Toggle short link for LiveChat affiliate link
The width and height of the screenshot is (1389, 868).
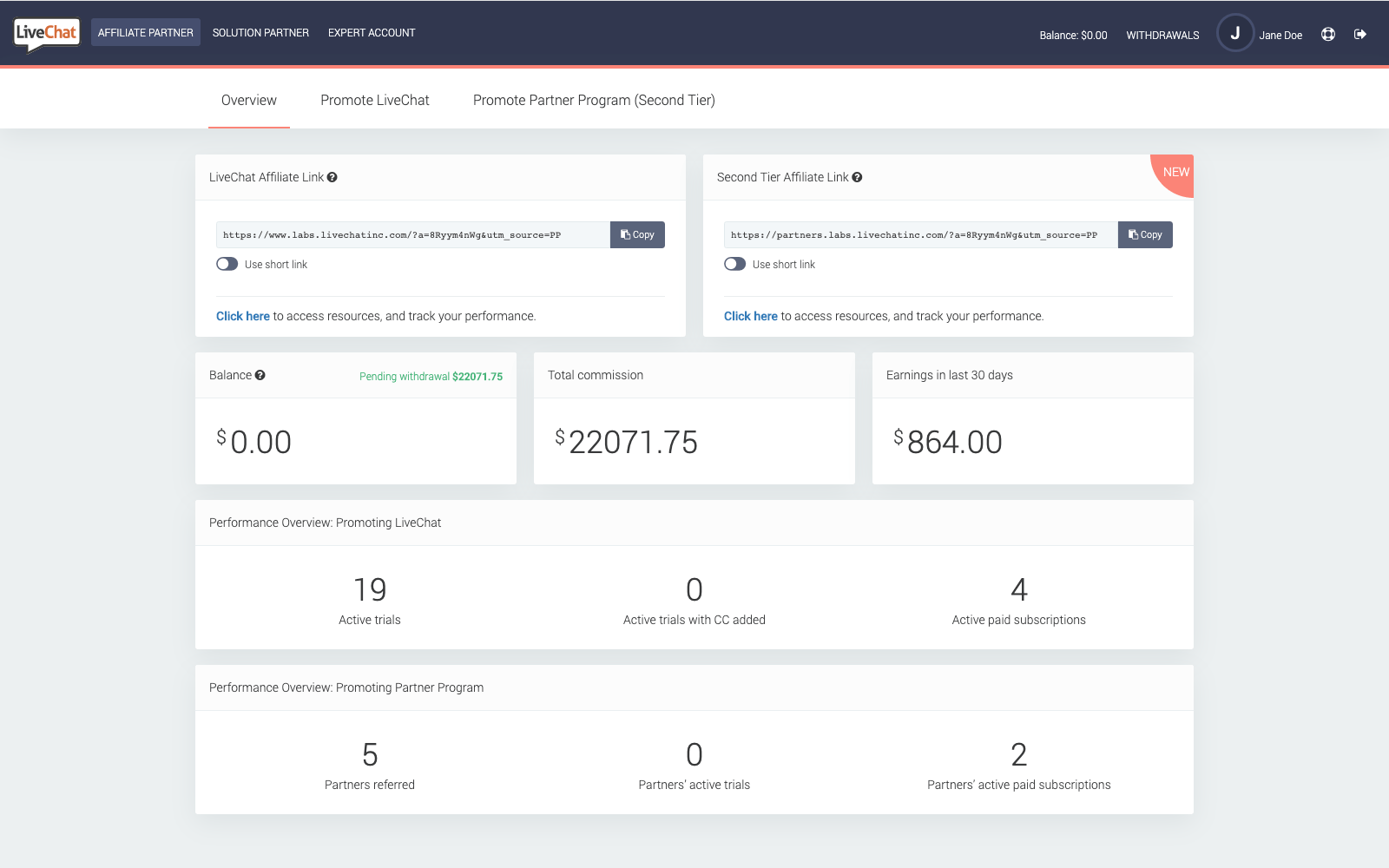point(227,264)
